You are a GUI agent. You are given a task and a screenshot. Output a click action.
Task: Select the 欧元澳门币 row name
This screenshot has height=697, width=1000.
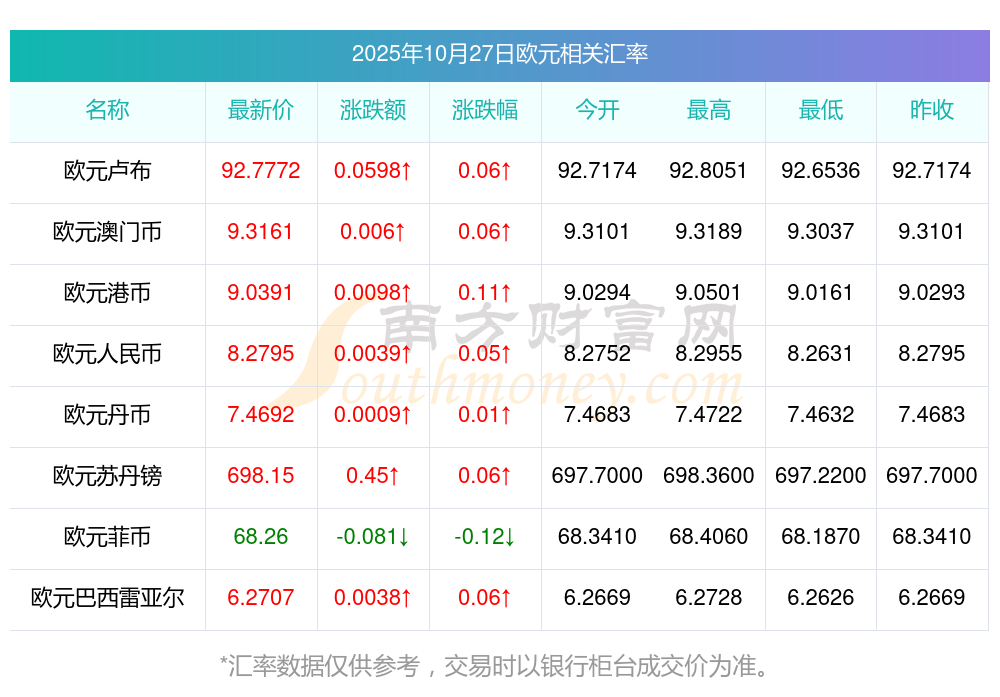point(107,231)
